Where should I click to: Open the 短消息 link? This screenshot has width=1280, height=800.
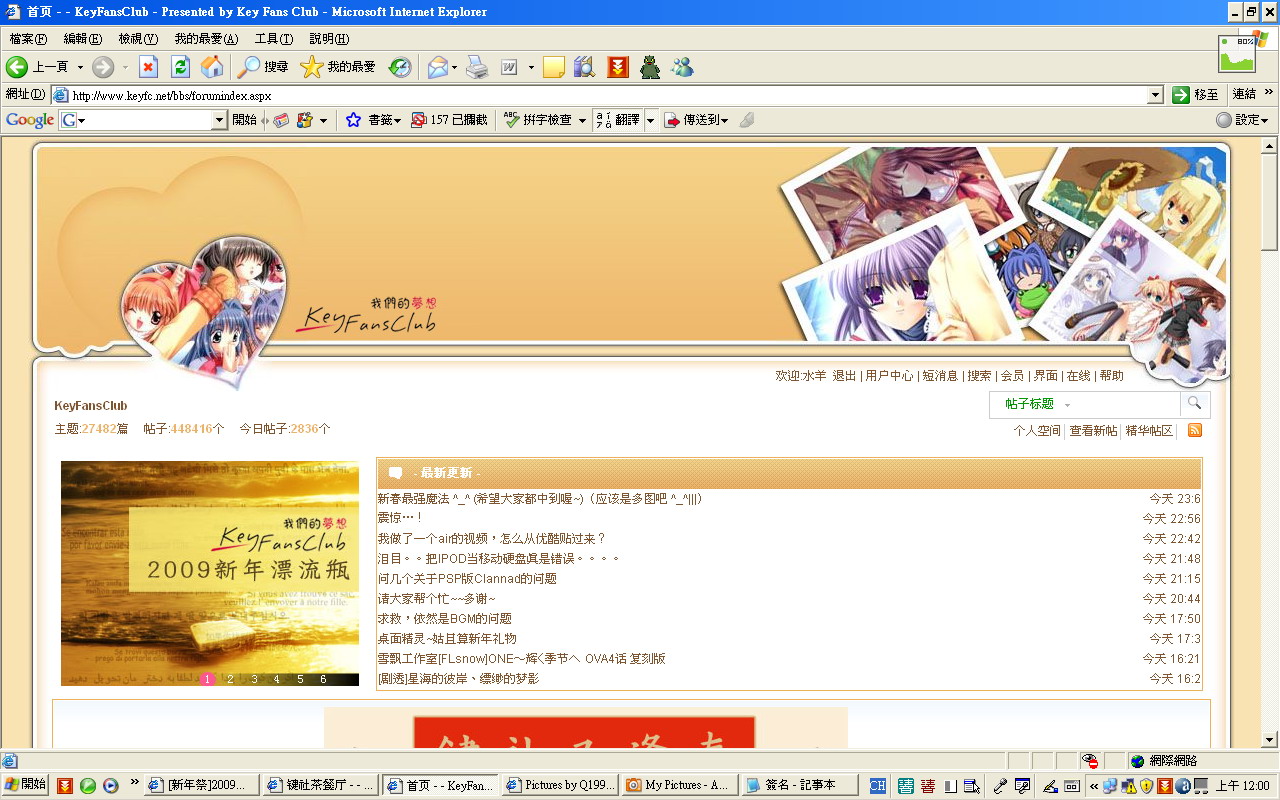click(940, 376)
